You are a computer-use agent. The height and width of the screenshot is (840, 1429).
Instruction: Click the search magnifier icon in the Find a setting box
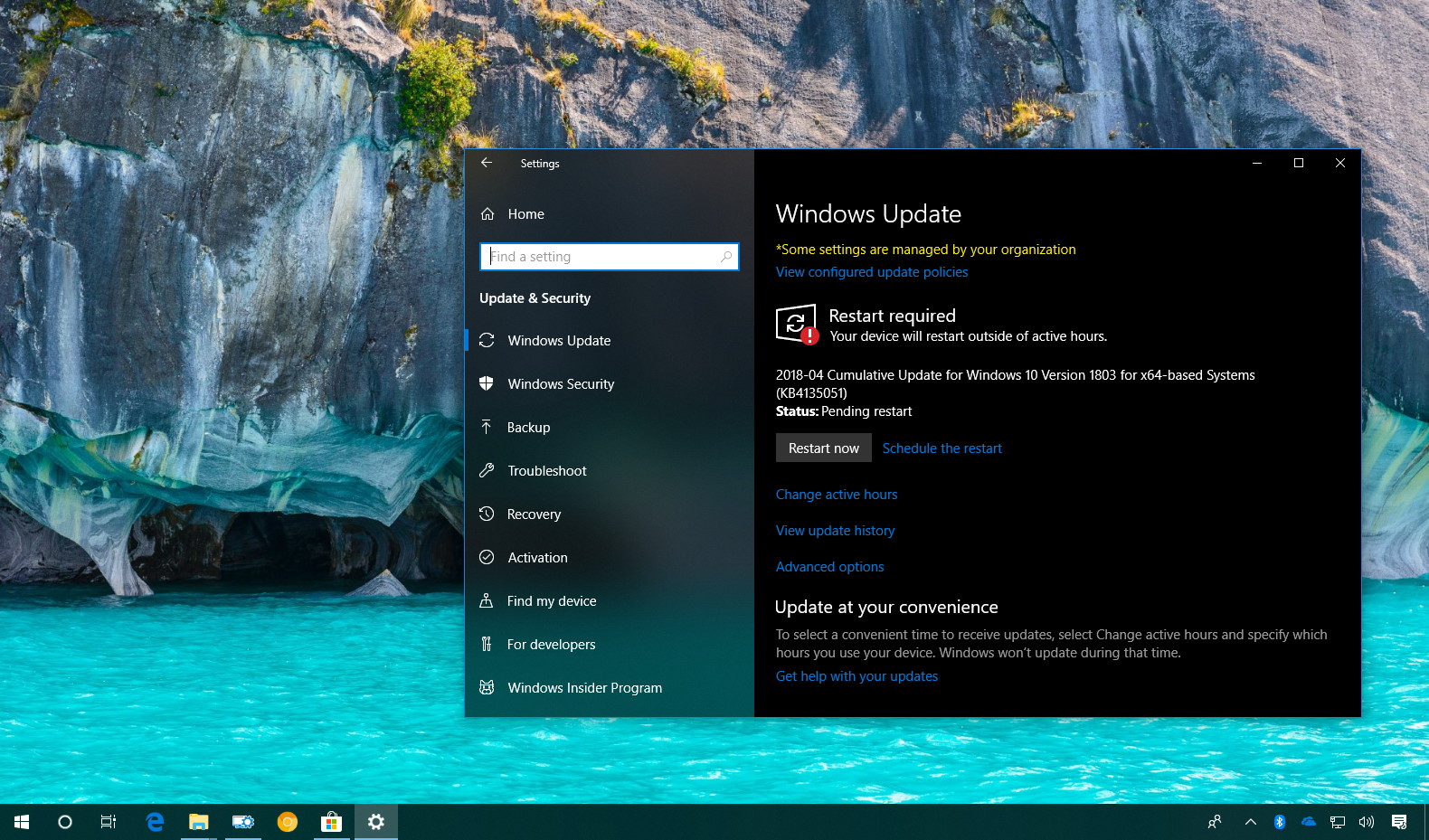[x=725, y=257]
